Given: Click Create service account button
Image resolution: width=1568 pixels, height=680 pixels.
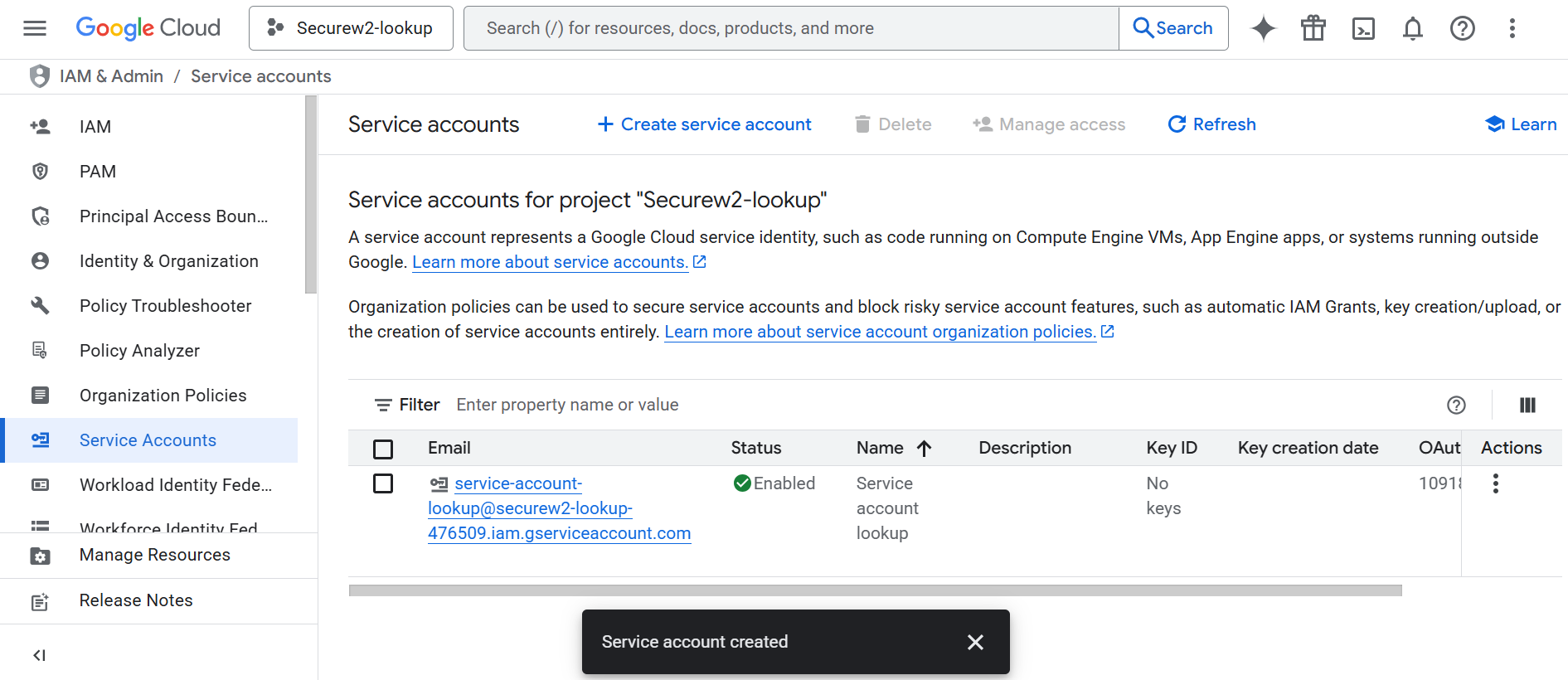Looking at the screenshot, I should [x=704, y=124].
